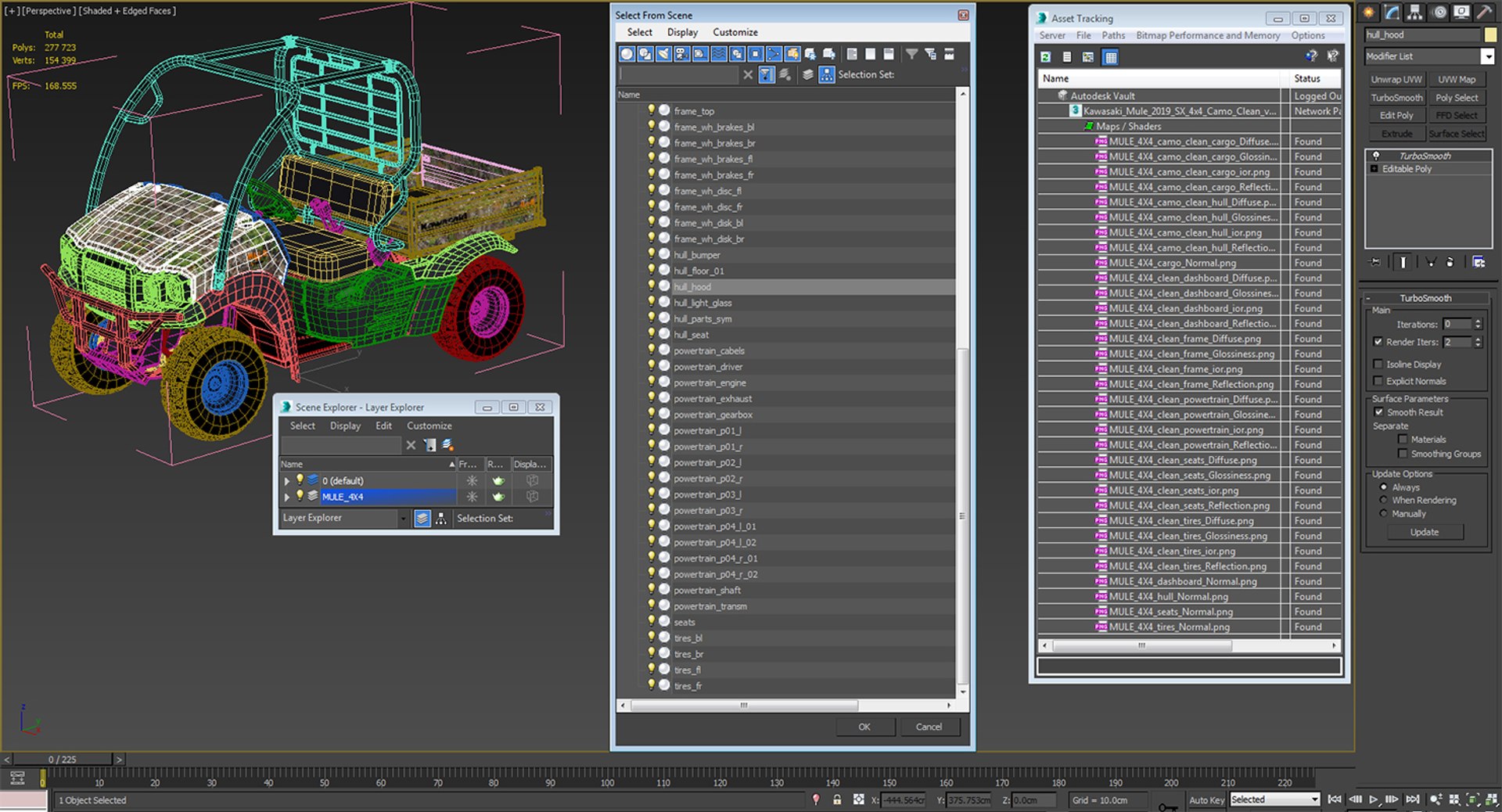This screenshot has height=812, width=1502.
Task: Click Sort by Layer stacked-layers icon in Select From Scene
Action: coord(807,74)
